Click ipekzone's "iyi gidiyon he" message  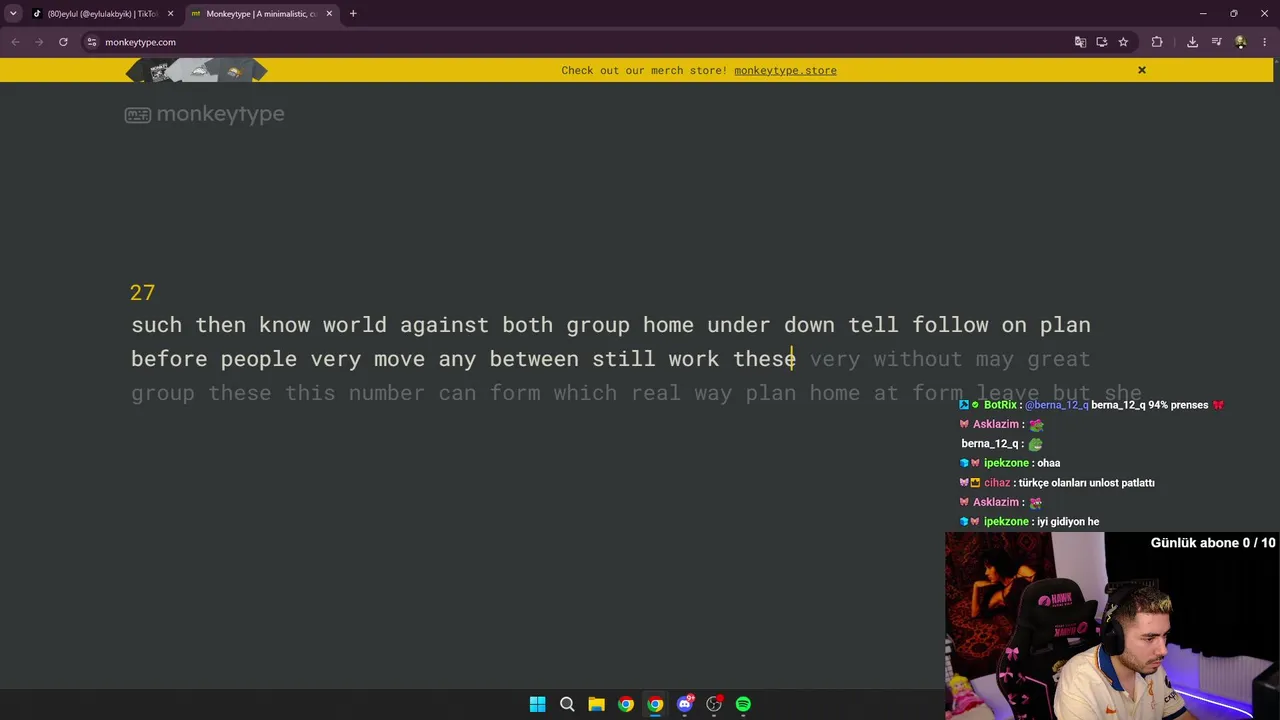1030,522
